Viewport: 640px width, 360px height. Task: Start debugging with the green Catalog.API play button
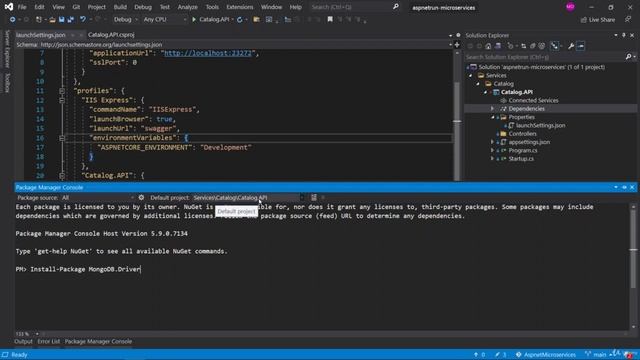pos(194,19)
